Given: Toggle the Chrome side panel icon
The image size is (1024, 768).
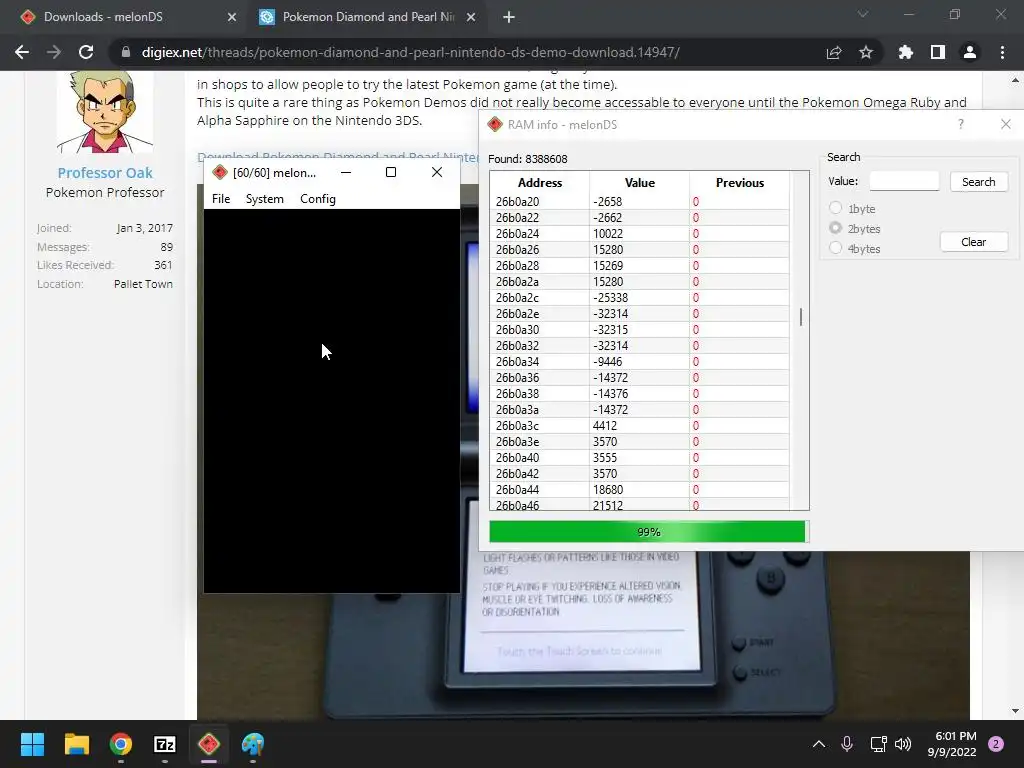Looking at the screenshot, I should pyautogui.click(x=938, y=52).
